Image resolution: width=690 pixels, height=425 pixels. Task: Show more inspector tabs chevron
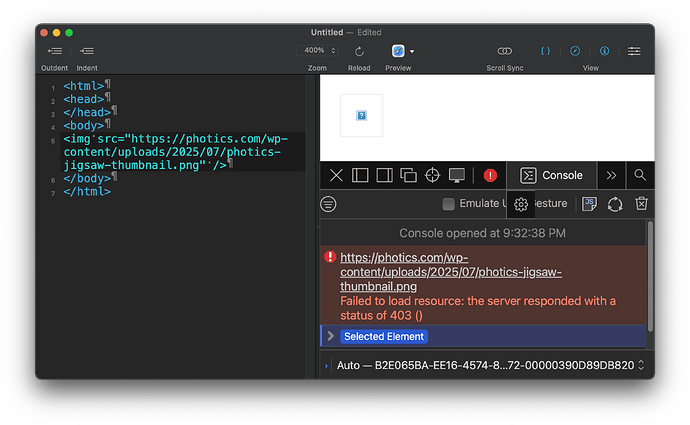point(612,175)
